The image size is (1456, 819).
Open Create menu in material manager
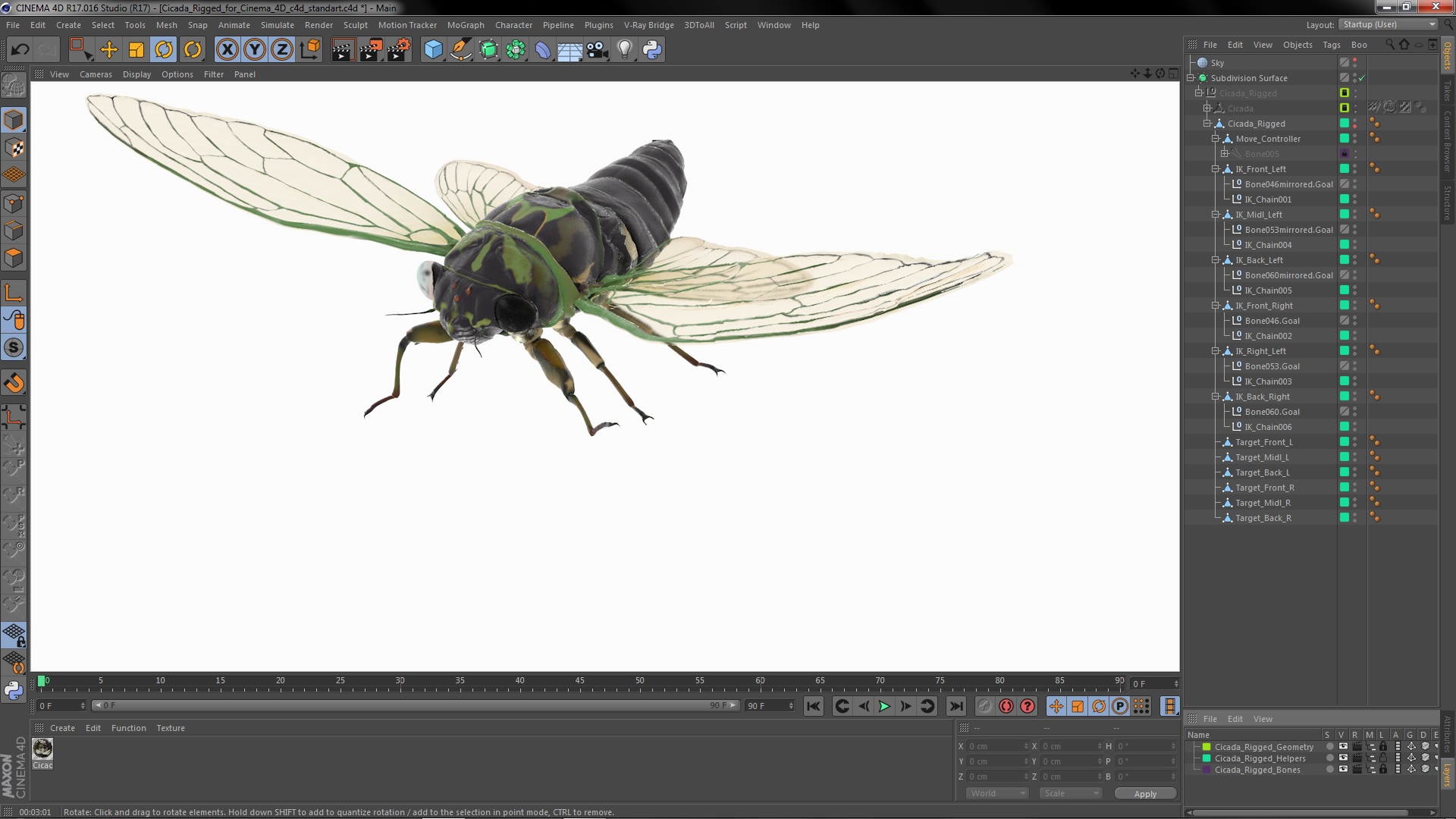point(62,728)
